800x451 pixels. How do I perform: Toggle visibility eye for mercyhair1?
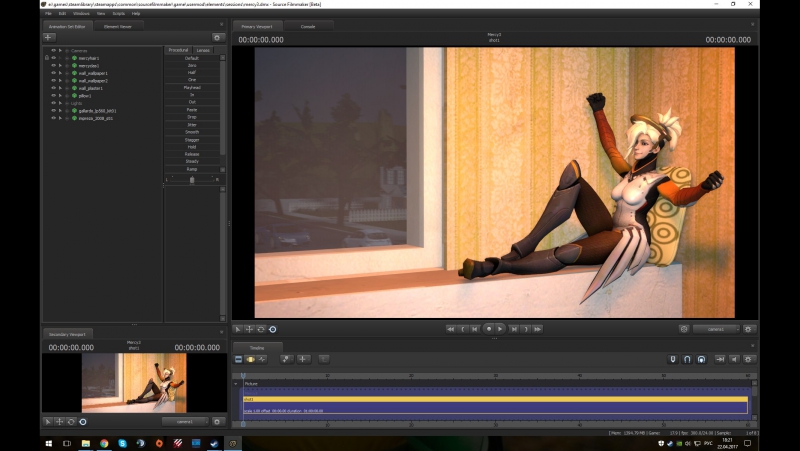(x=53, y=58)
